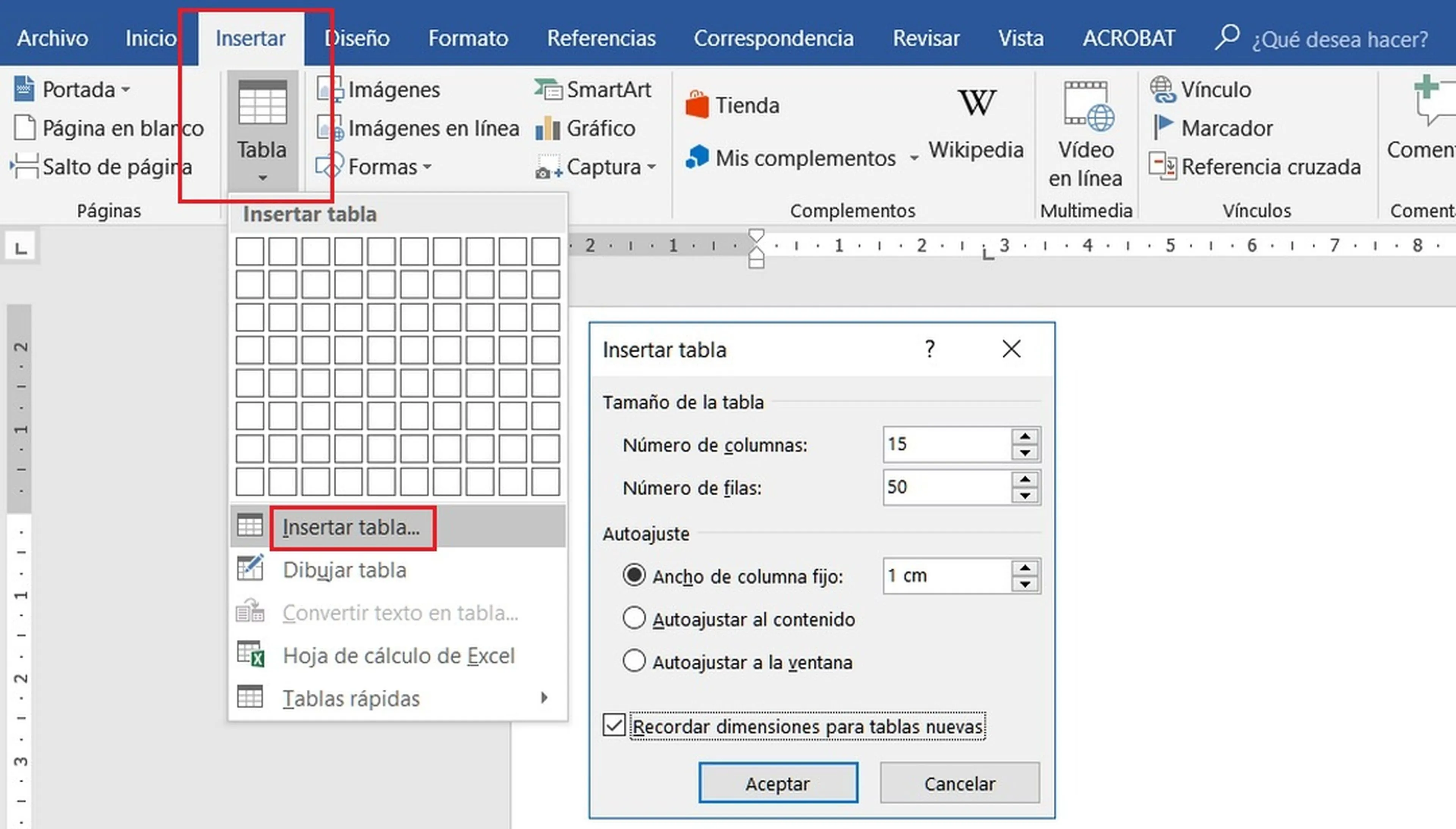This screenshot has height=829, width=1456.
Task: Insert a SmartArt graphic
Action: (593, 89)
